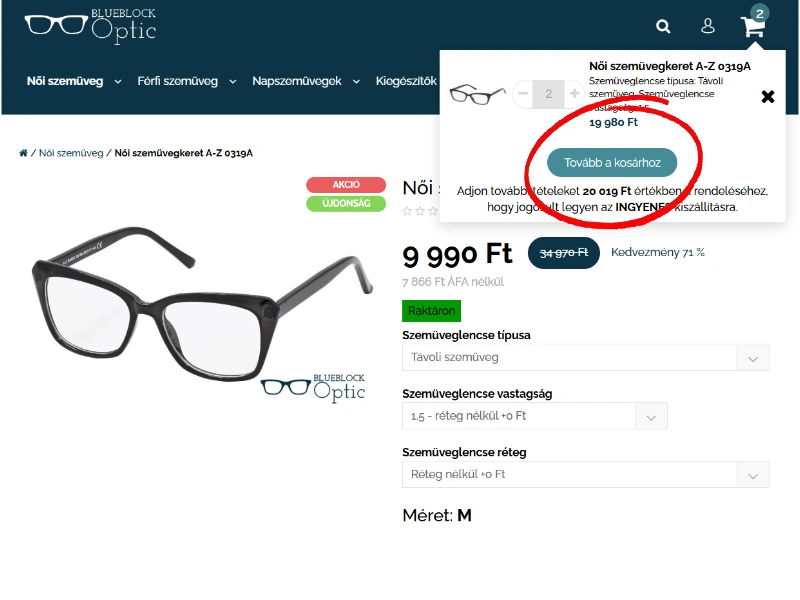Go to the home icon in breadcrumb

[x=23, y=153]
